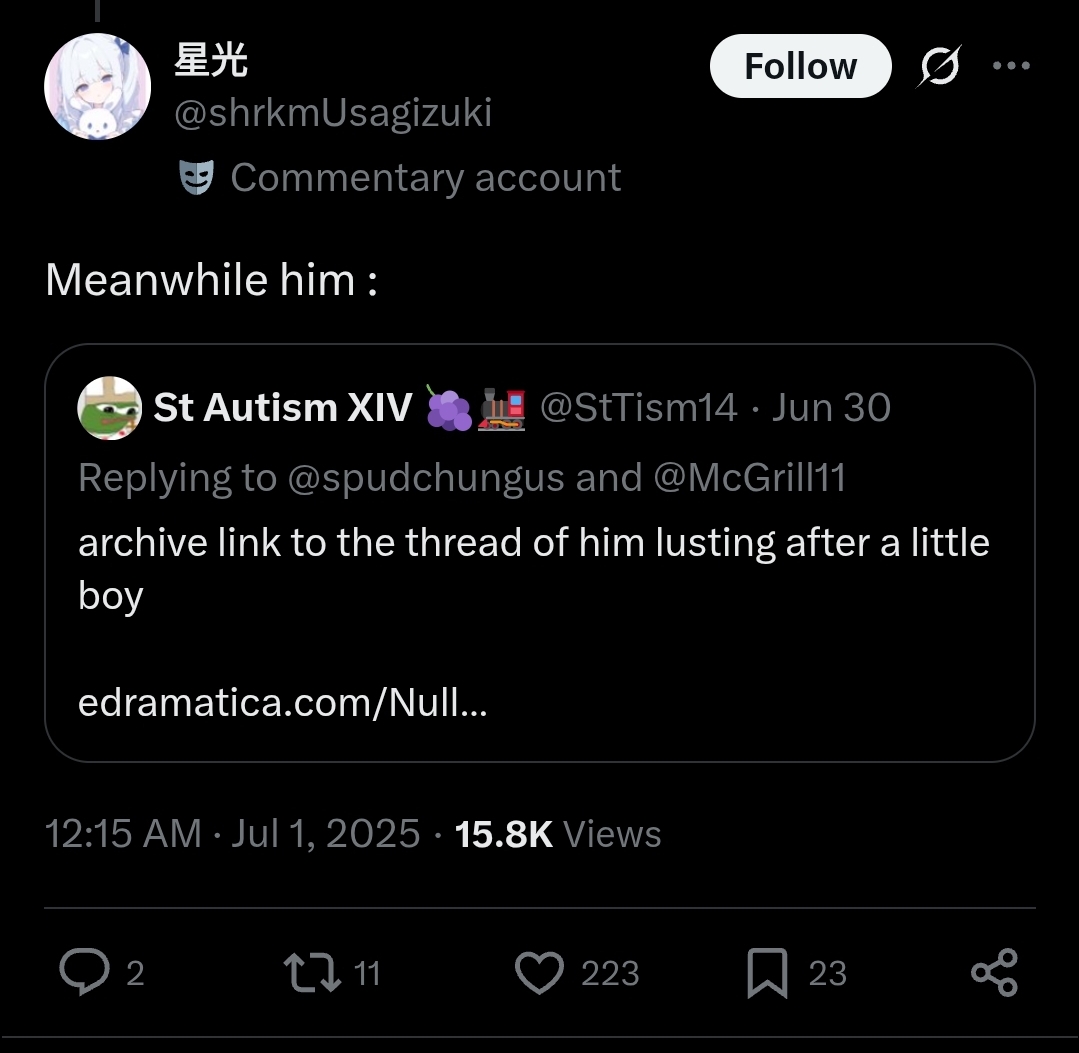
Task: Tap the repost arrows icon
Action: [x=311, y=973]
